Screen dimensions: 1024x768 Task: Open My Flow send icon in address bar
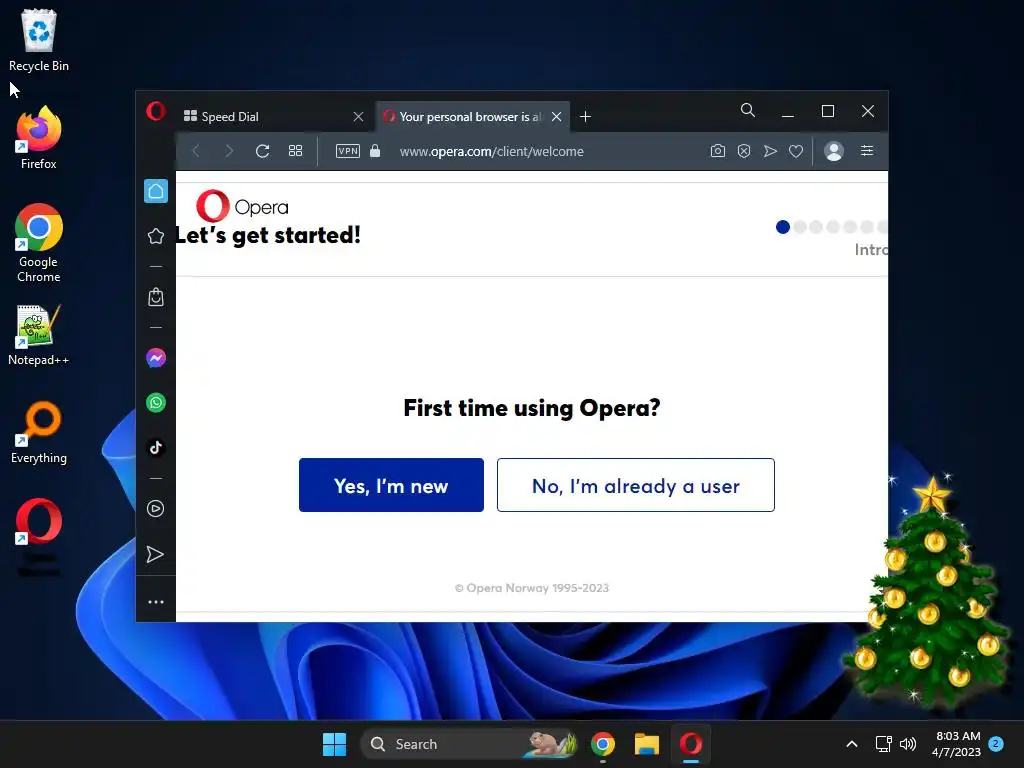(770, 152)
